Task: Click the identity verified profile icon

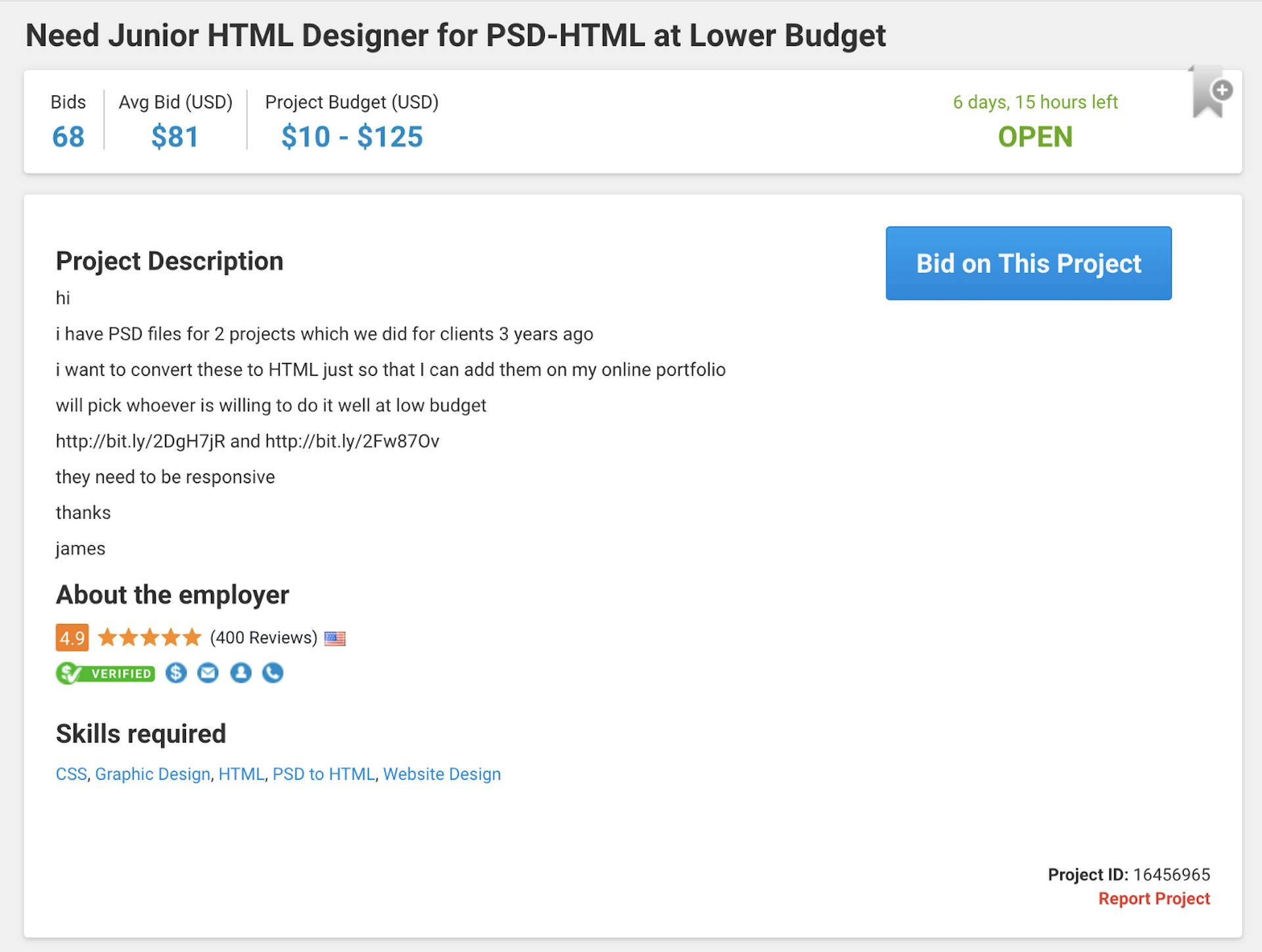Action: (240, 673)
